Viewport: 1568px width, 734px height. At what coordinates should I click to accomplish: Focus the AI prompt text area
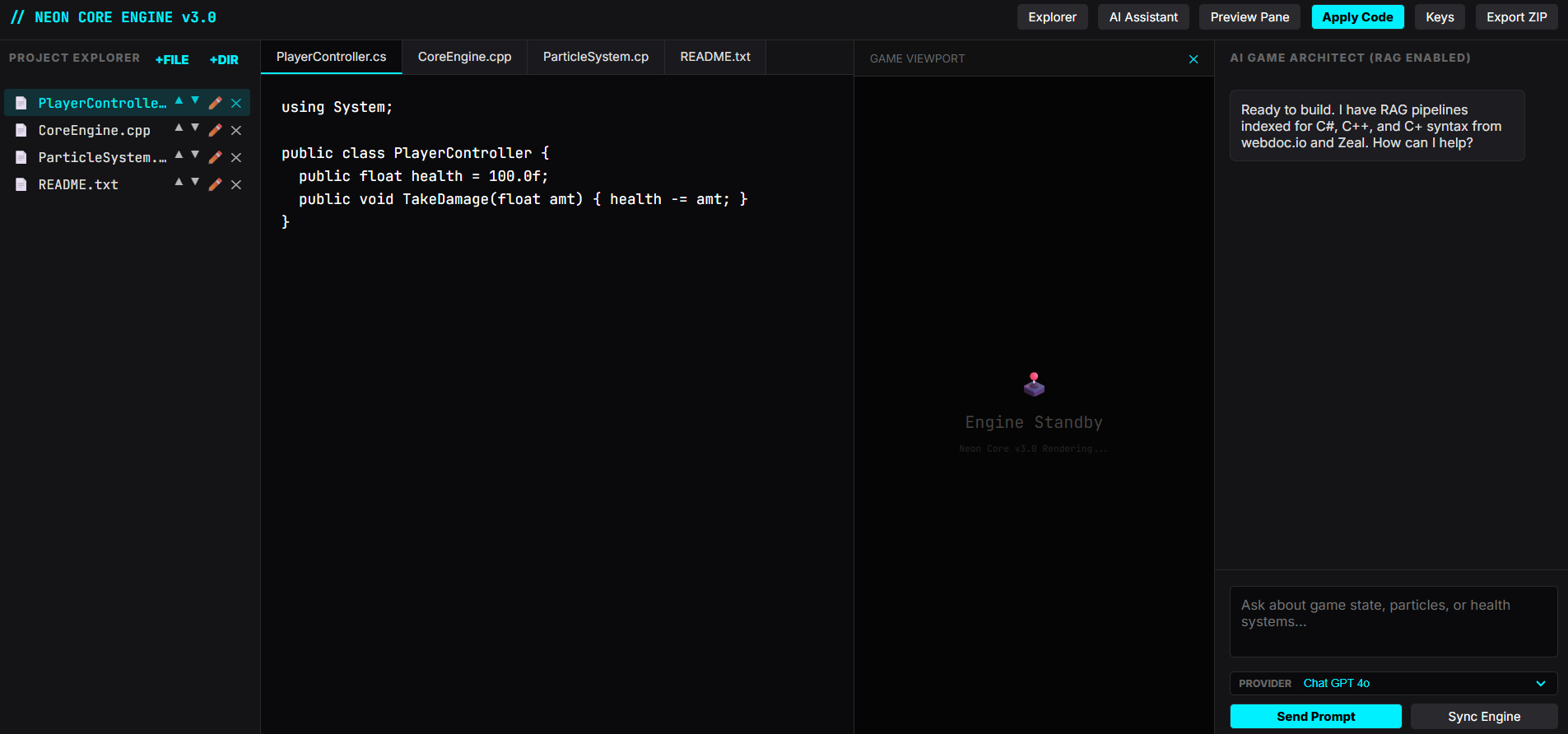[x=1394, y=621]
